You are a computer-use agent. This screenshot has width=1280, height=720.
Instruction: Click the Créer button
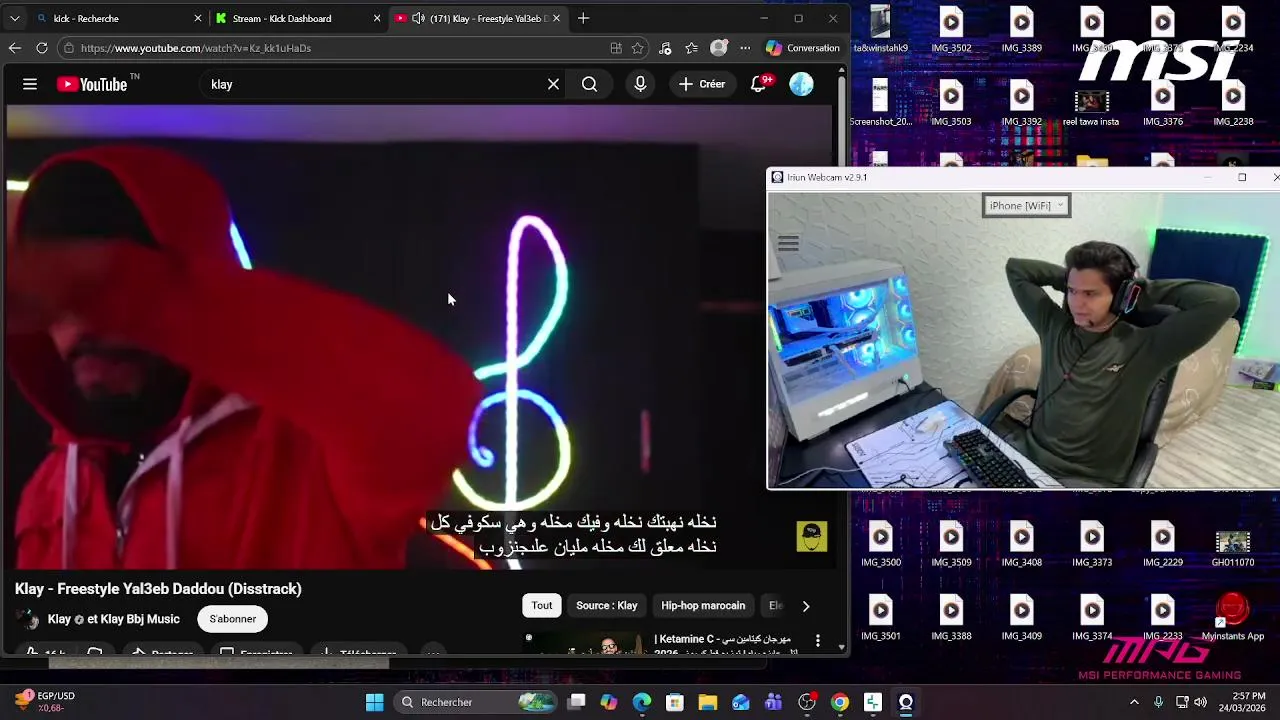pyautogui.click(x=702, y=85)
